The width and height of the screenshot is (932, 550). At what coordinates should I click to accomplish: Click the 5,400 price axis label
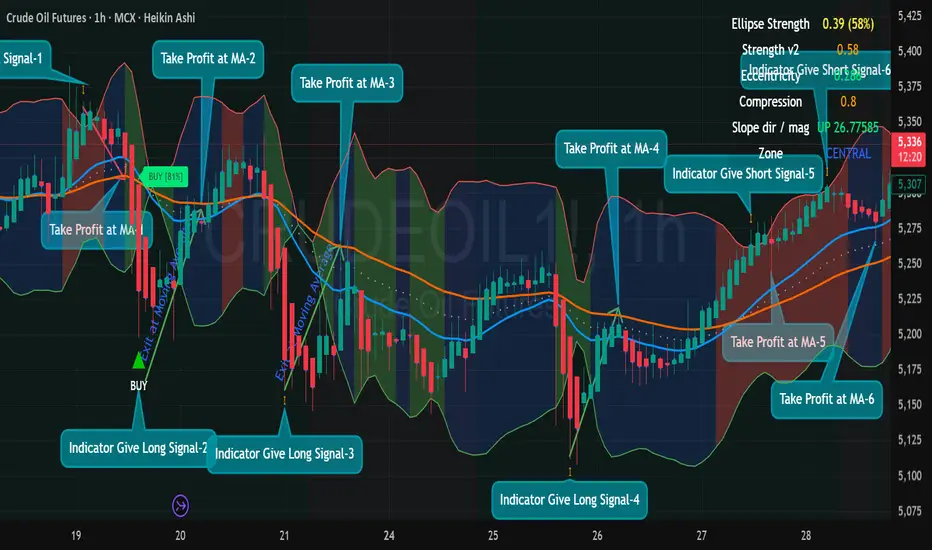click(909, 51)
